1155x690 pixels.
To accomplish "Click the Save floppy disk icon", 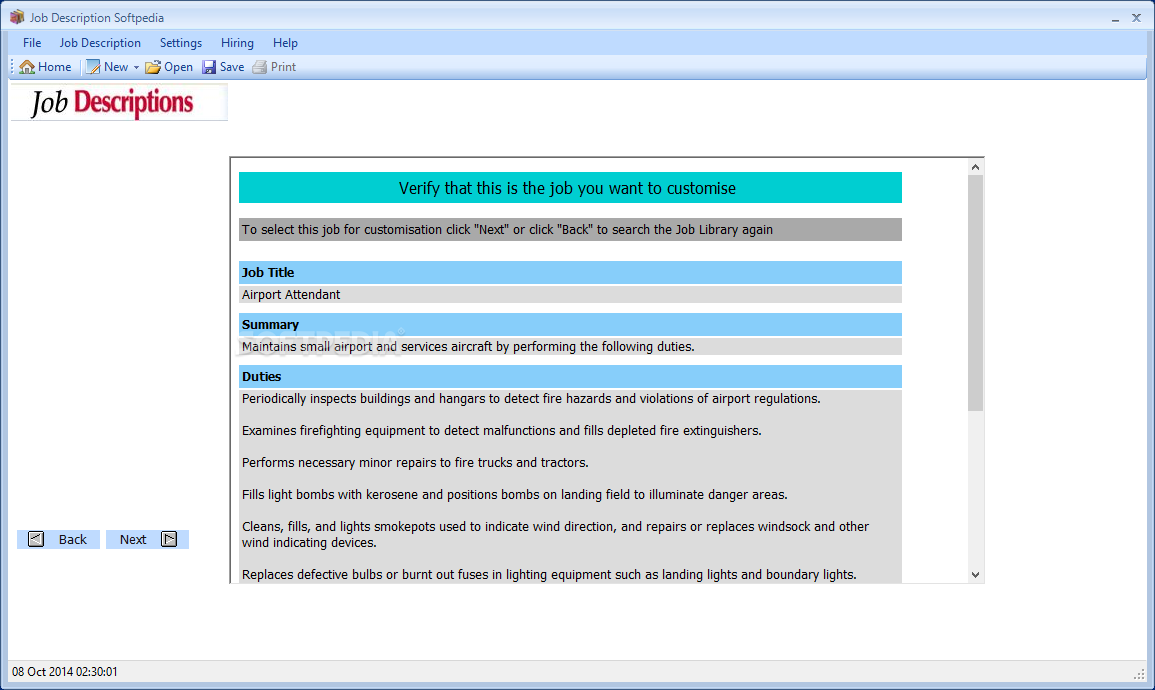I will coord(209,67).
